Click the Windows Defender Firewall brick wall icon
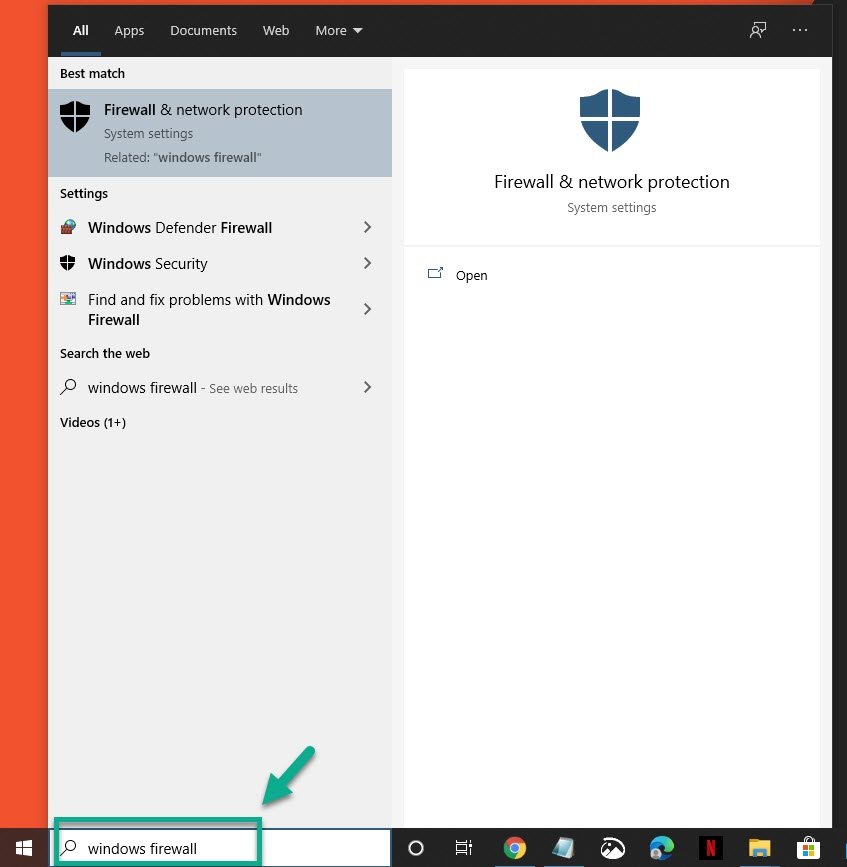Viewport: 847px width, 867px height. pyautogui.click(x=68, y=227)
